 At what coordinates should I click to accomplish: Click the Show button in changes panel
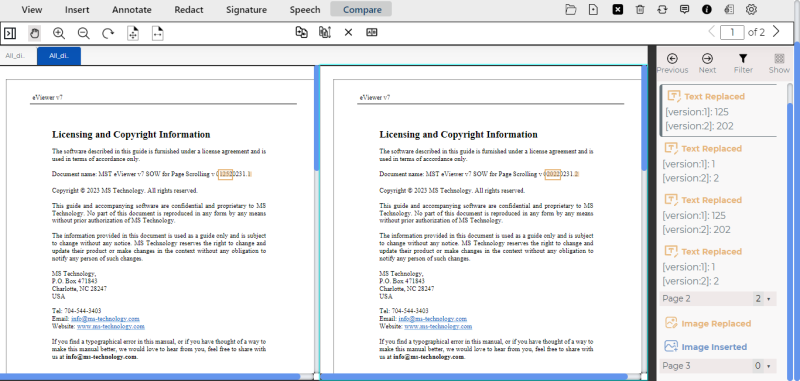click(x=779, y=64)
